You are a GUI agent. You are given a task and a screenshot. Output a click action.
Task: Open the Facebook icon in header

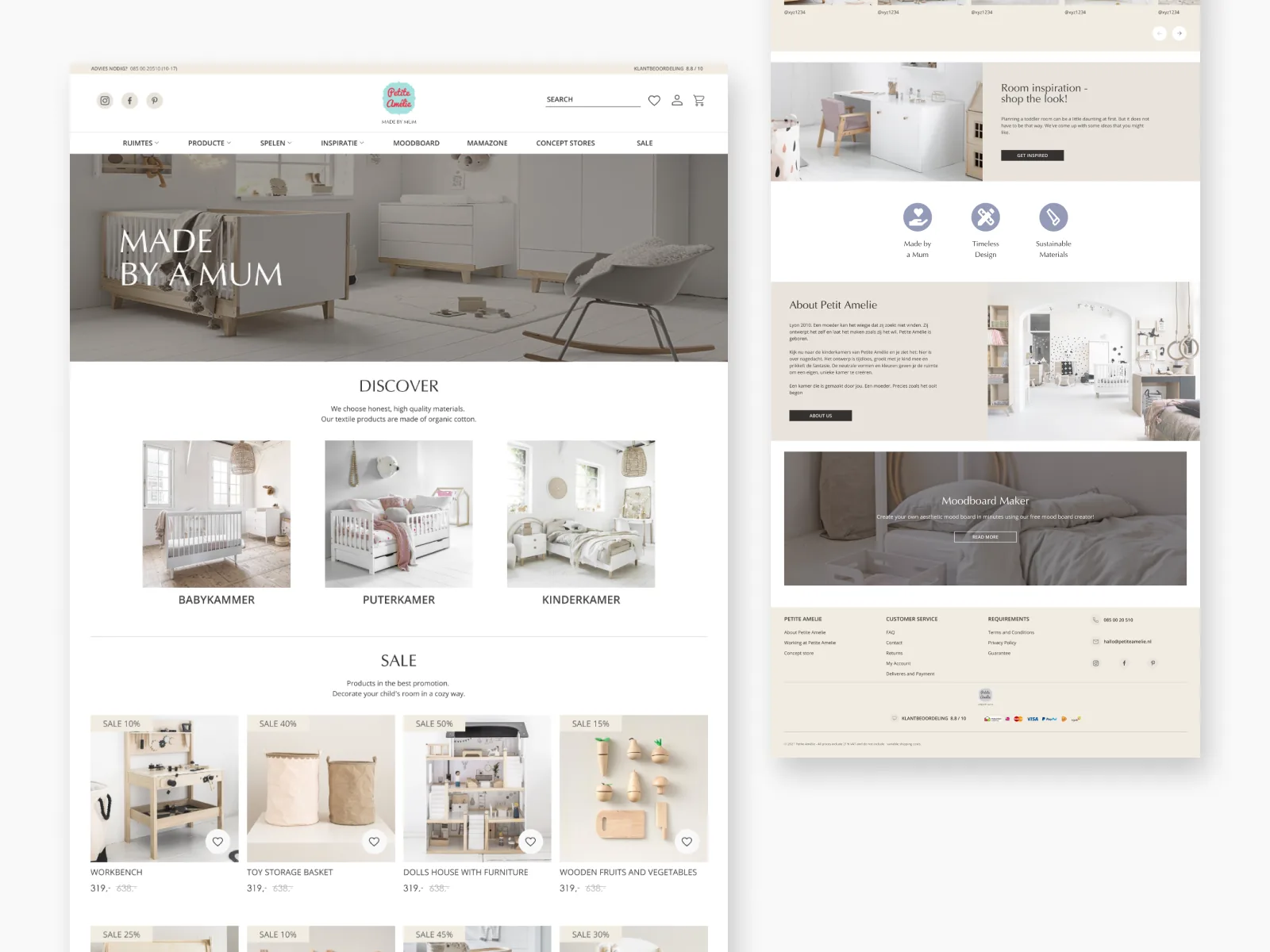[130, 101]
